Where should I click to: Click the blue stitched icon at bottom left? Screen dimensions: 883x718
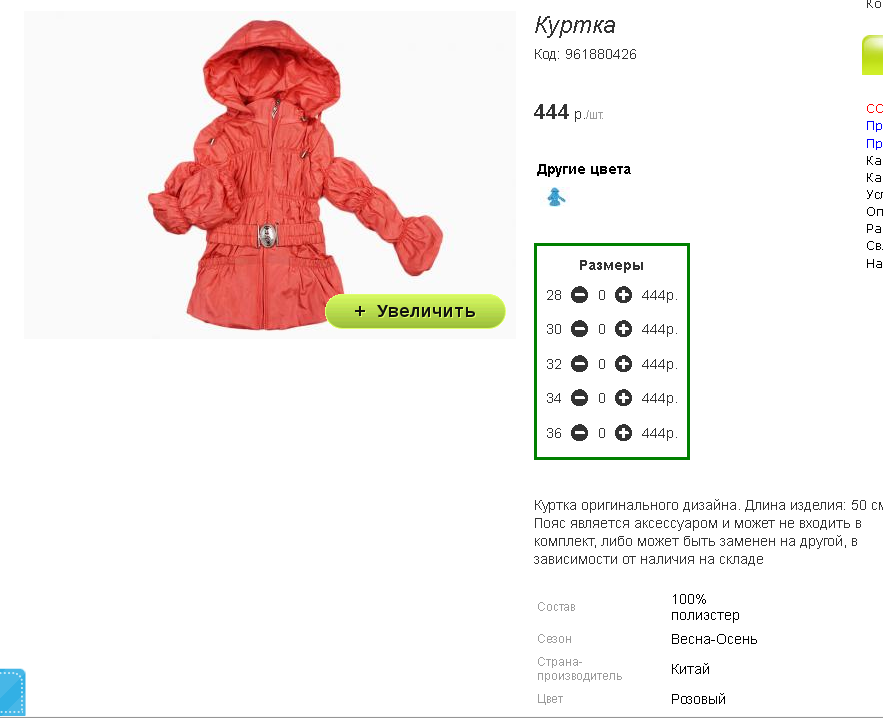click(12, 692)
